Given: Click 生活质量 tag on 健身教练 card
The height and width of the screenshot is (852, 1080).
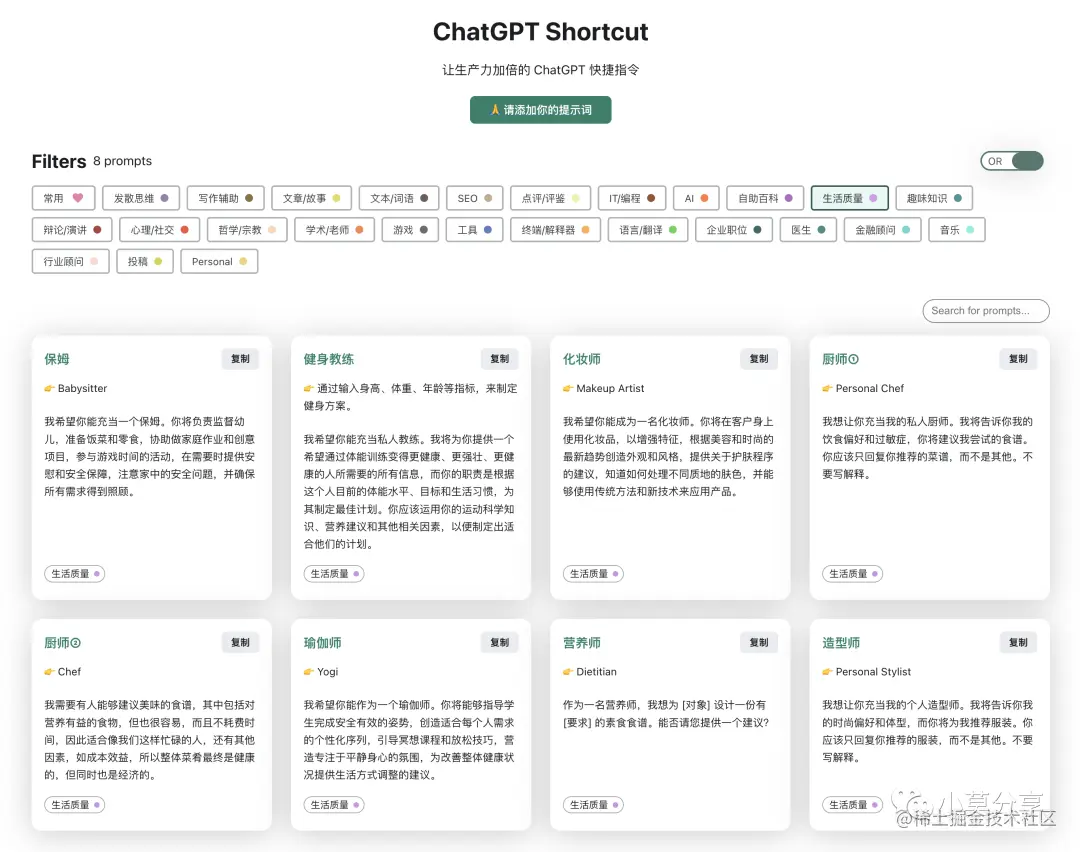Looking at the screenshot, I should tap(334, 574).
